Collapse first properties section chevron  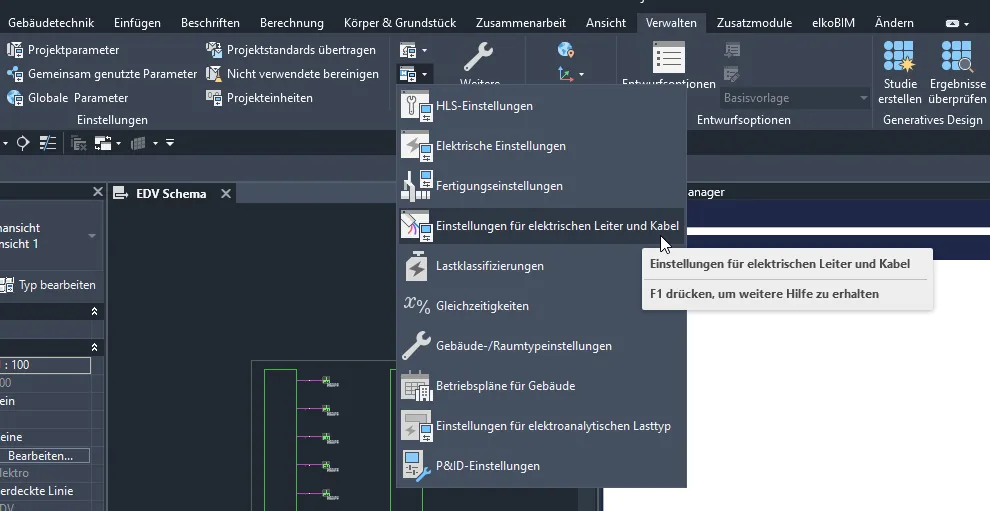coord(94,311)
